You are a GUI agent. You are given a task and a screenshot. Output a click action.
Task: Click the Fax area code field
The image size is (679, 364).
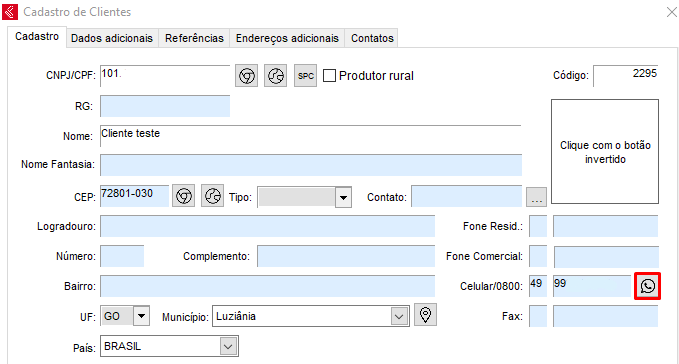(538, 316)
